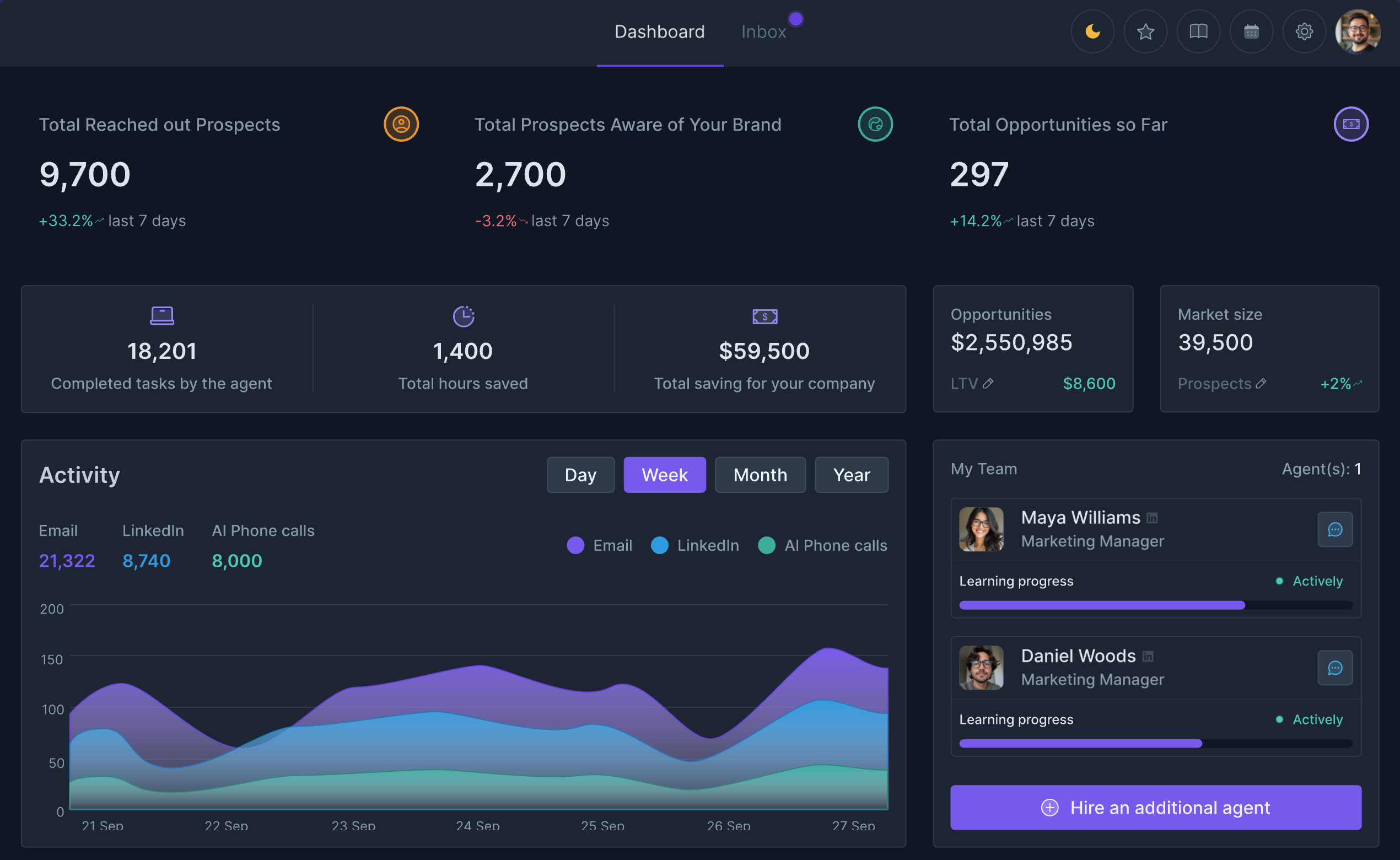Toggle the Email series in the chart legend

click(x=599, y=545)
